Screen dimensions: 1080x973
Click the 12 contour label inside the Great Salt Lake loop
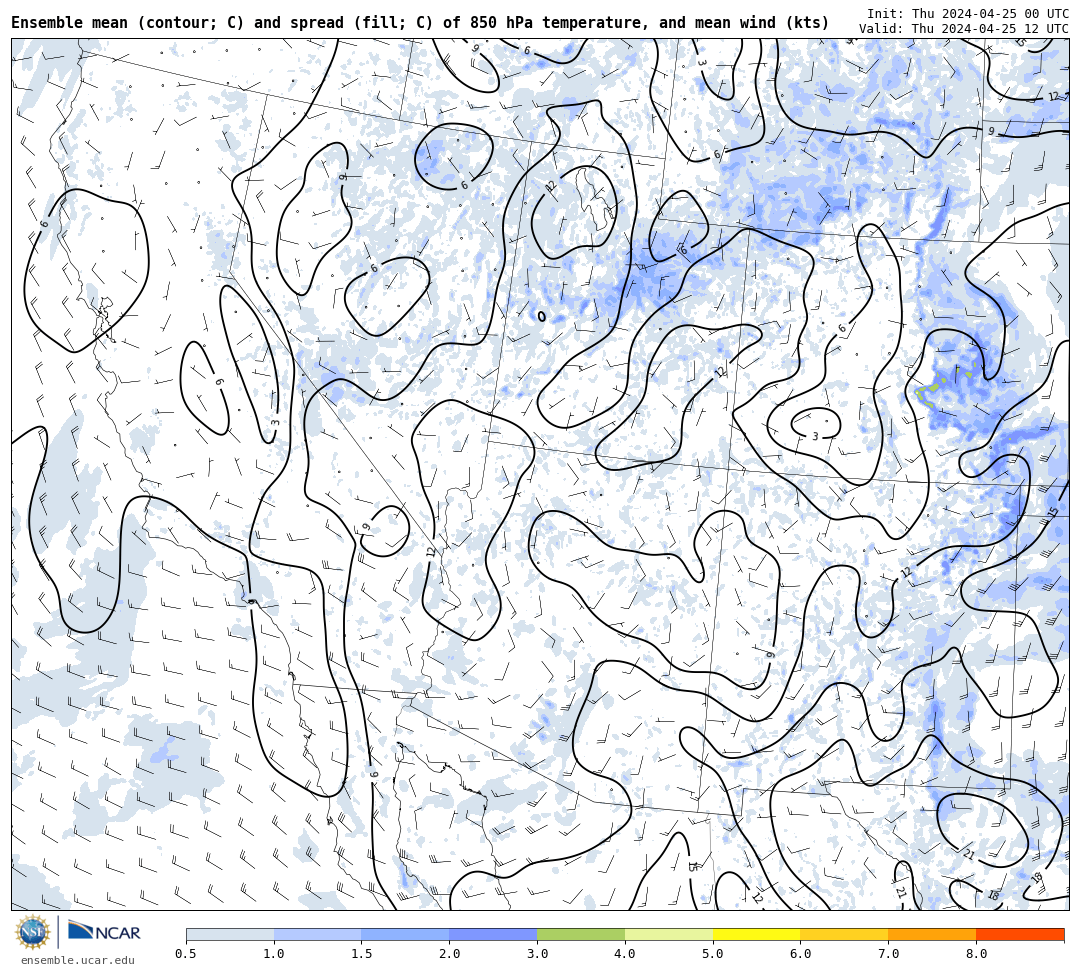click(x=550, y=186)
